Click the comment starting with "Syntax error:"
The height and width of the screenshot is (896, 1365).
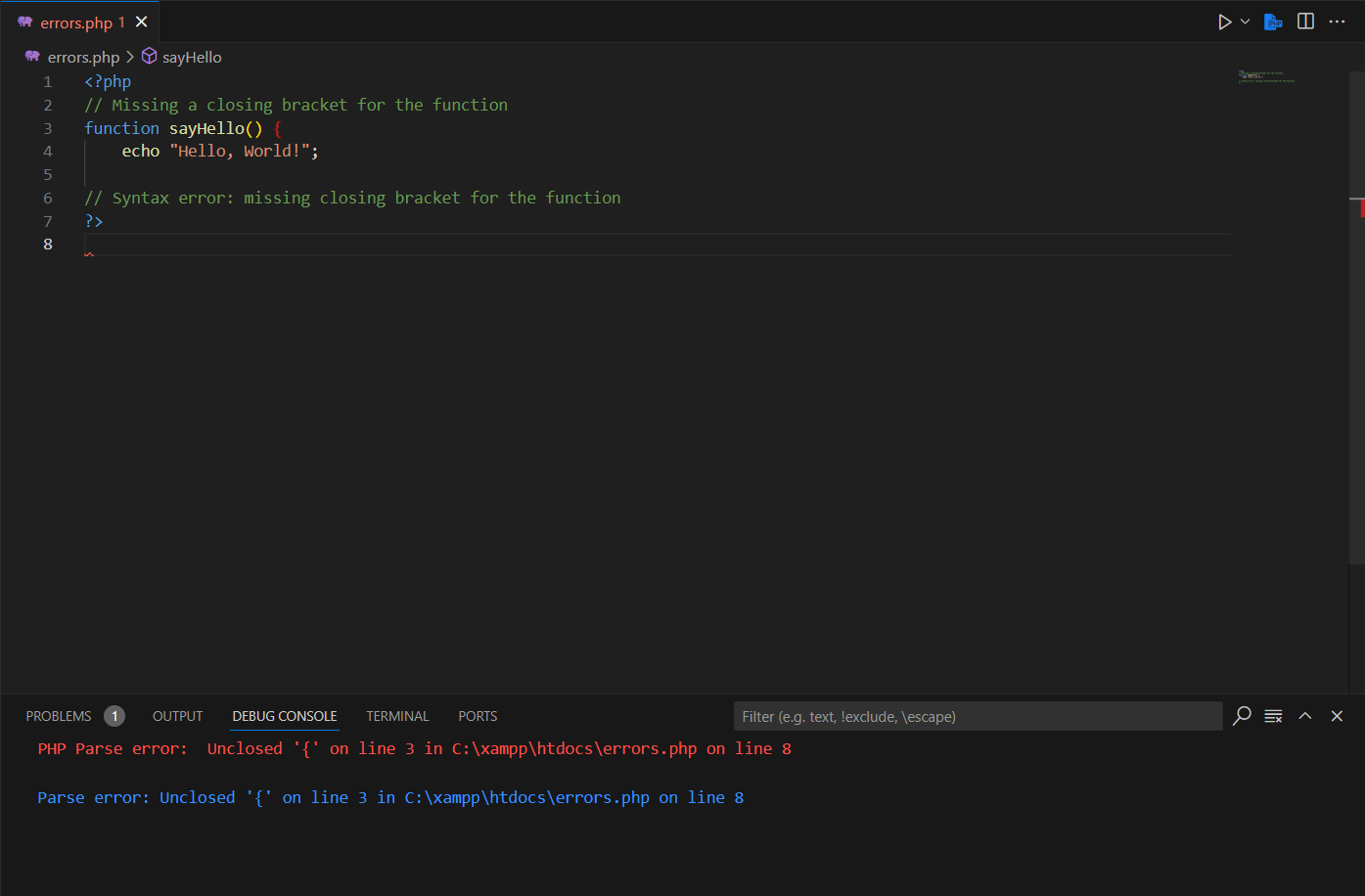pyautogui.click(x=353, y=198)
